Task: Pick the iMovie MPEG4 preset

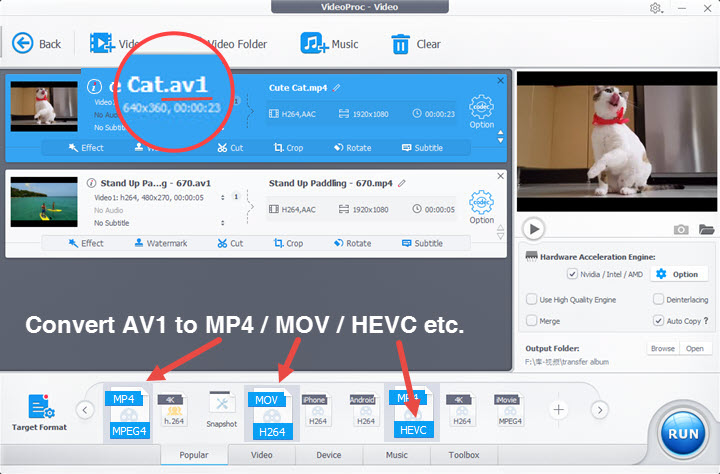Action: pos(509,410)
